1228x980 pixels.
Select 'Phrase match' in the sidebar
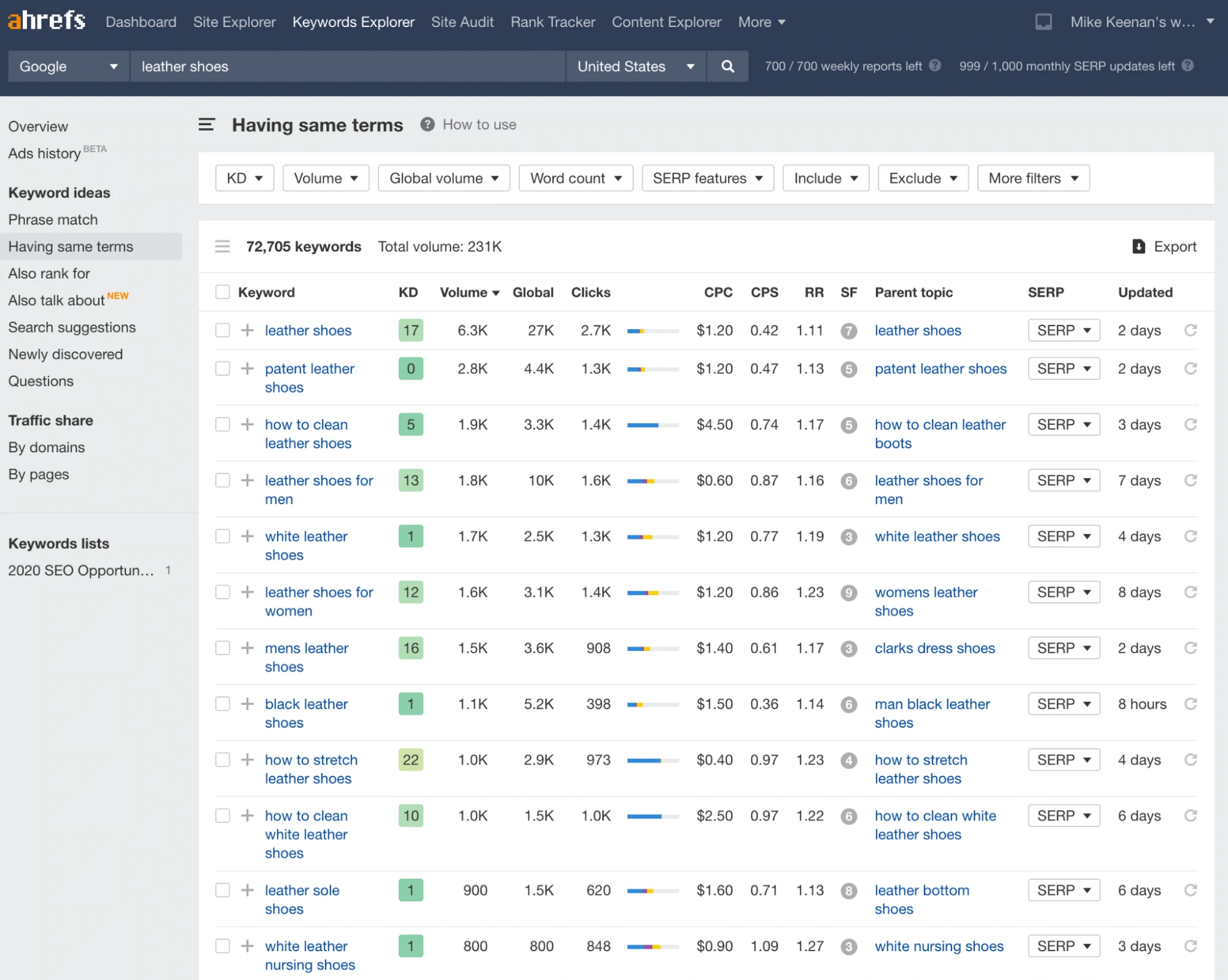[53, 219]
